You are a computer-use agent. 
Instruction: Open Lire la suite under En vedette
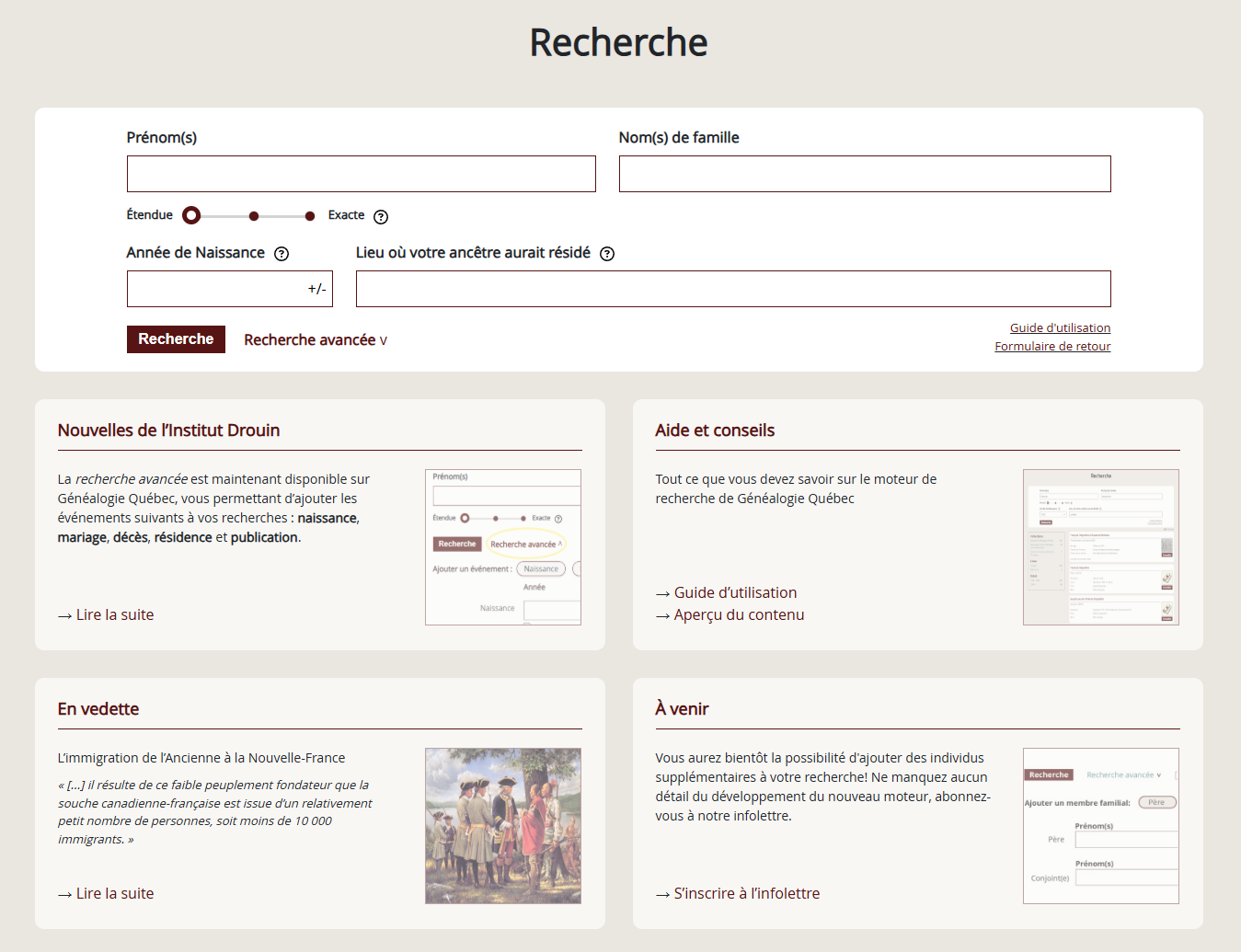click(114, 894)
